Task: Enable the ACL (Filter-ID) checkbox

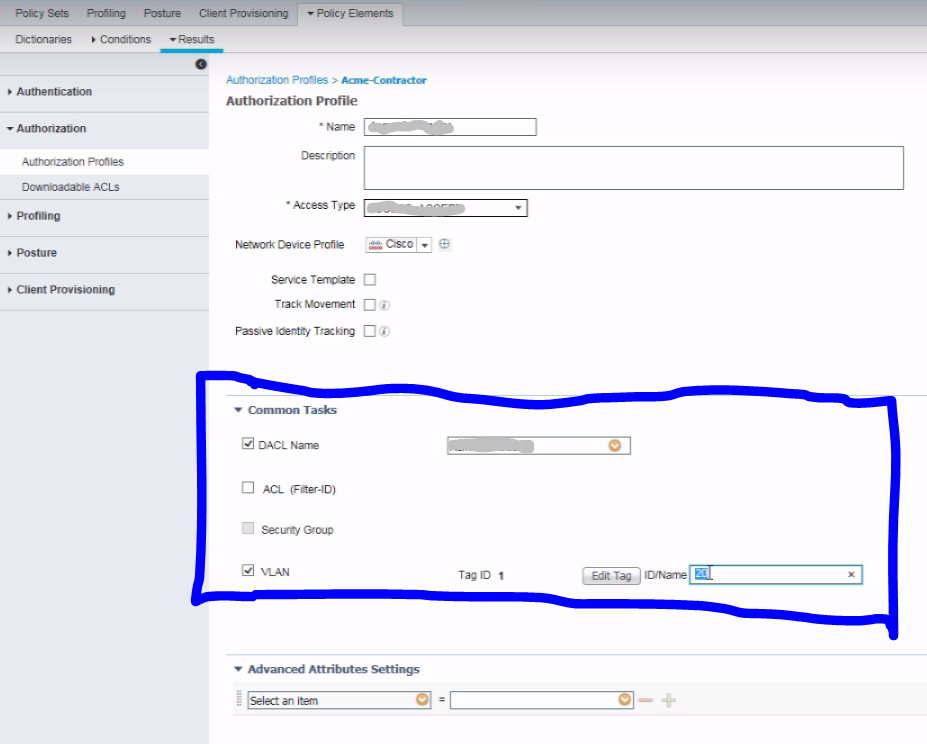Action: 248,487
